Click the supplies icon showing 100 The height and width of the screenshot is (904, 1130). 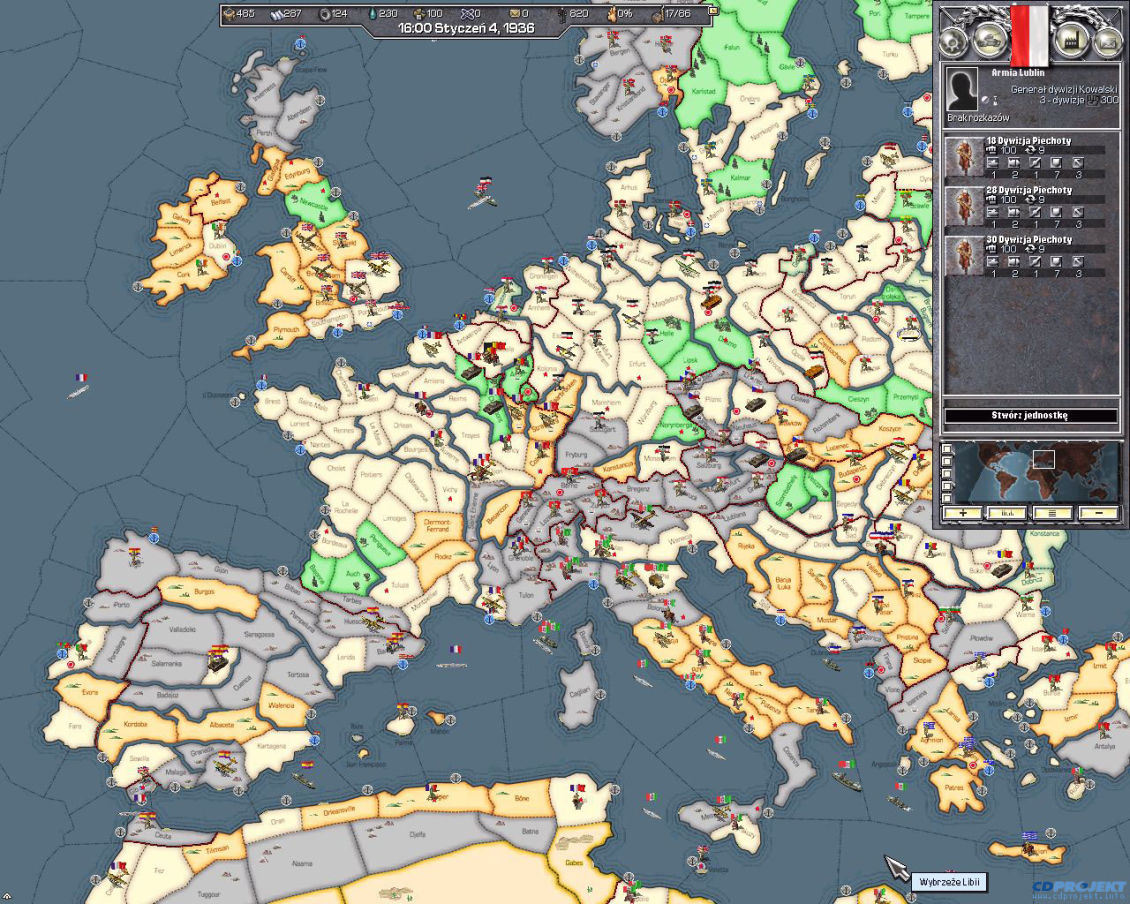(x=418, y=14)
